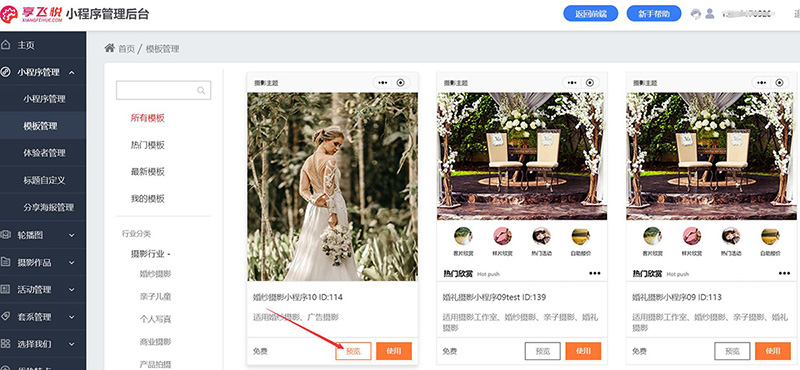This screenshot has width=800, height=370.
Task: Preview the 婚纱摄影小程序10 ID:114 template
Action: coord(353,351)
